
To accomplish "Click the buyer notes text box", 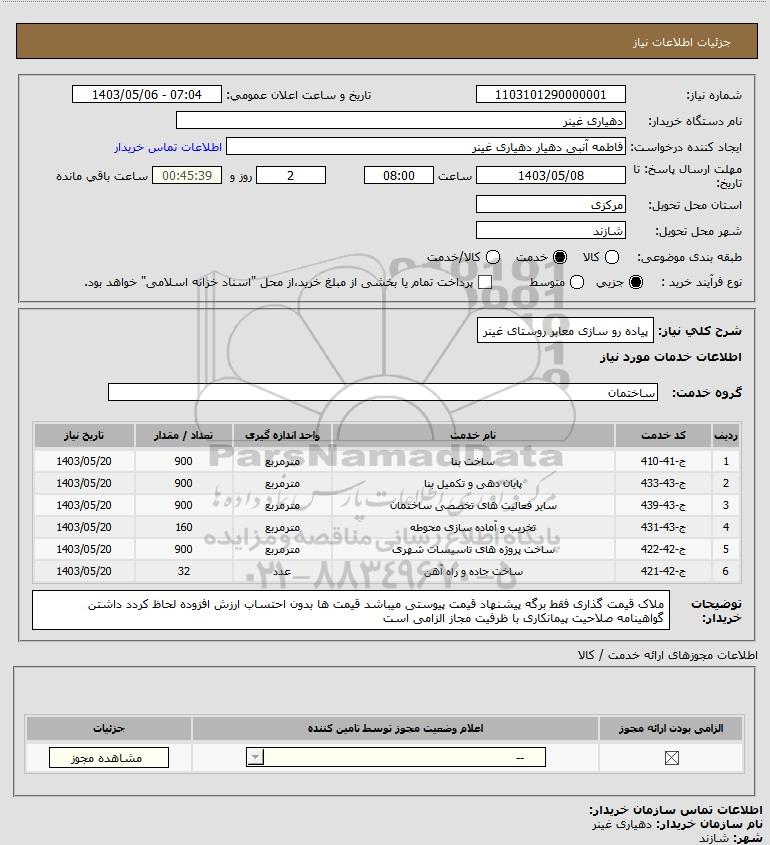I will [x=351, y=610].
